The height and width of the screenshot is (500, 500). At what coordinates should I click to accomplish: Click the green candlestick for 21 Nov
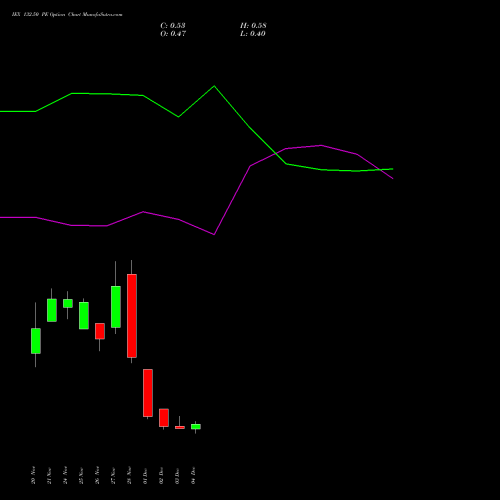coord(52,310)
